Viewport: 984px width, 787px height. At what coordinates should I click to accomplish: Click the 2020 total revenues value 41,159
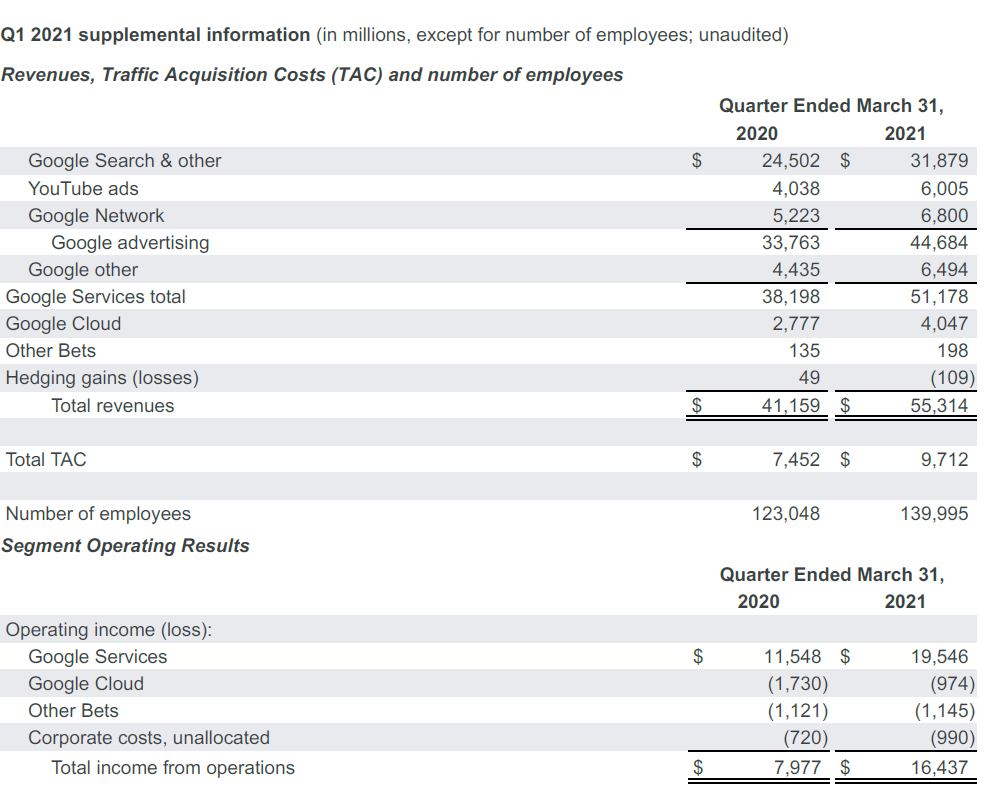790,405
